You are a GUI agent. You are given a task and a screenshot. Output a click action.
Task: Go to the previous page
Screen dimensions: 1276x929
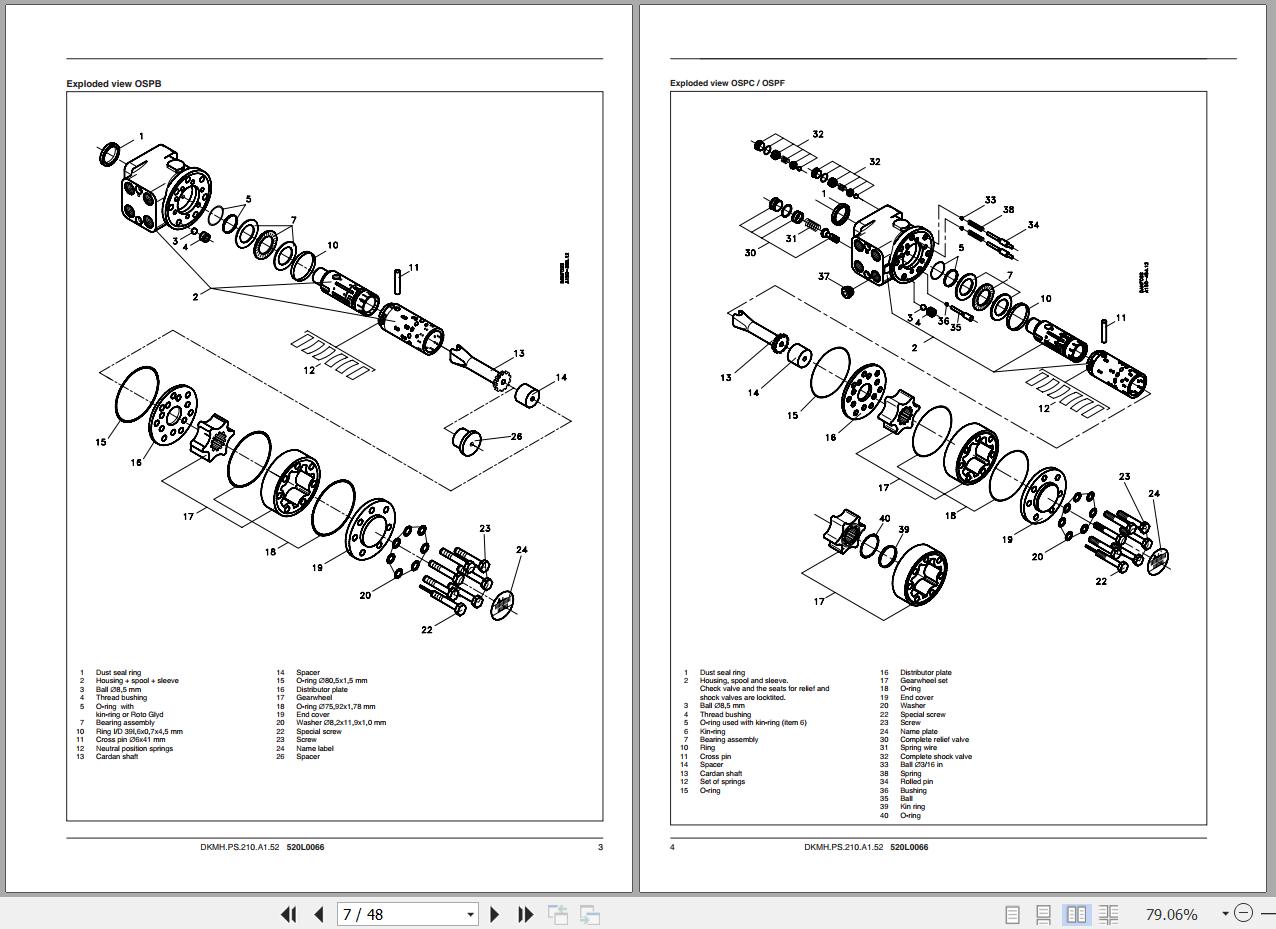pos(319,914)
